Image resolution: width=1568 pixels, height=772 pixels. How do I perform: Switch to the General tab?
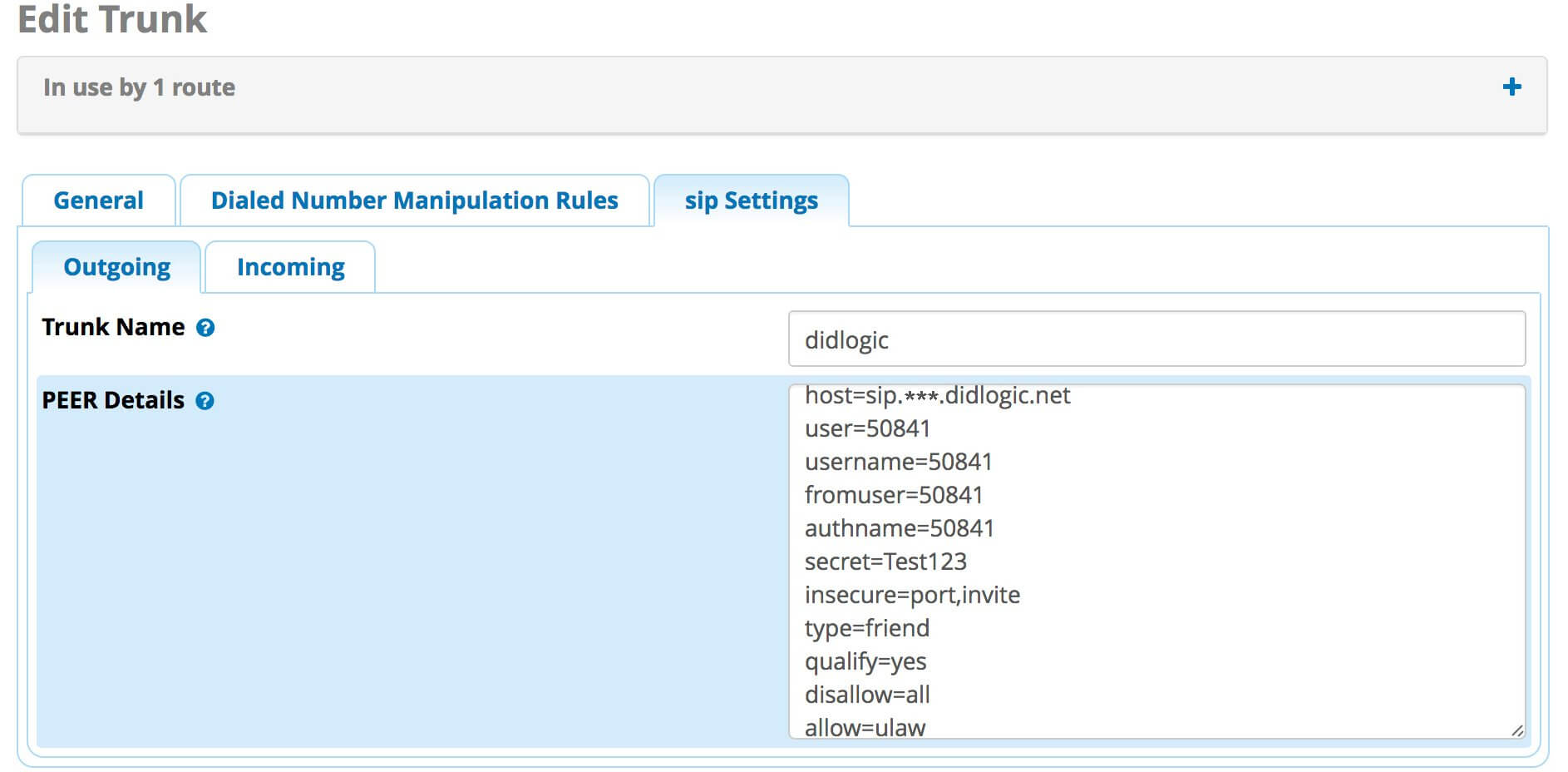(98, 200)
